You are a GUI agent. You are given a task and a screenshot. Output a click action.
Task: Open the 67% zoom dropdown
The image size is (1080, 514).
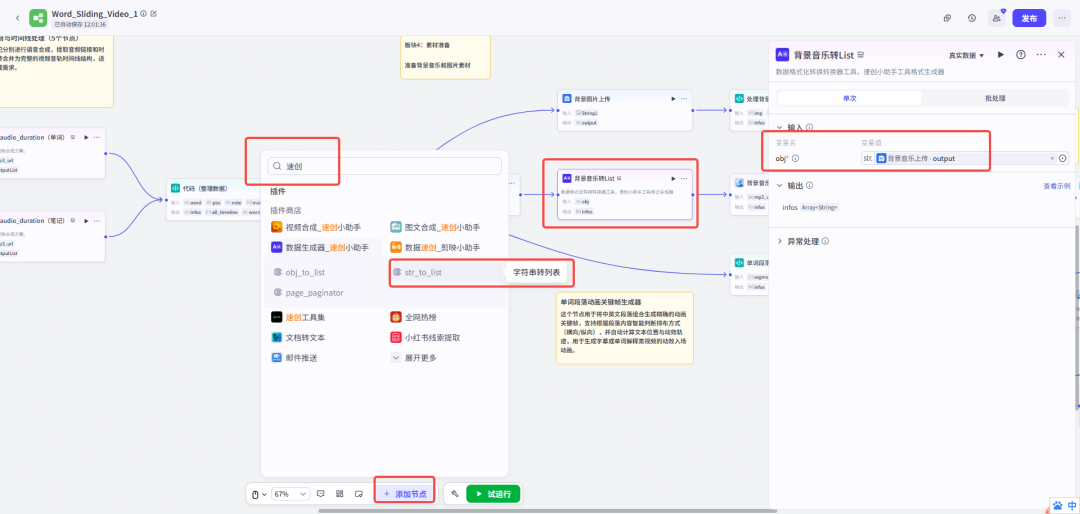coord(290,494)
